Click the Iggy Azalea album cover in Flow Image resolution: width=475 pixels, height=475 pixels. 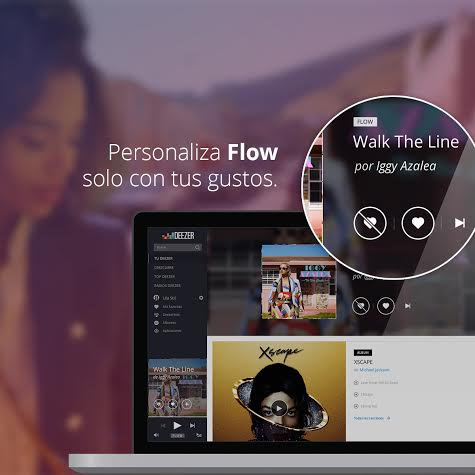299,282
